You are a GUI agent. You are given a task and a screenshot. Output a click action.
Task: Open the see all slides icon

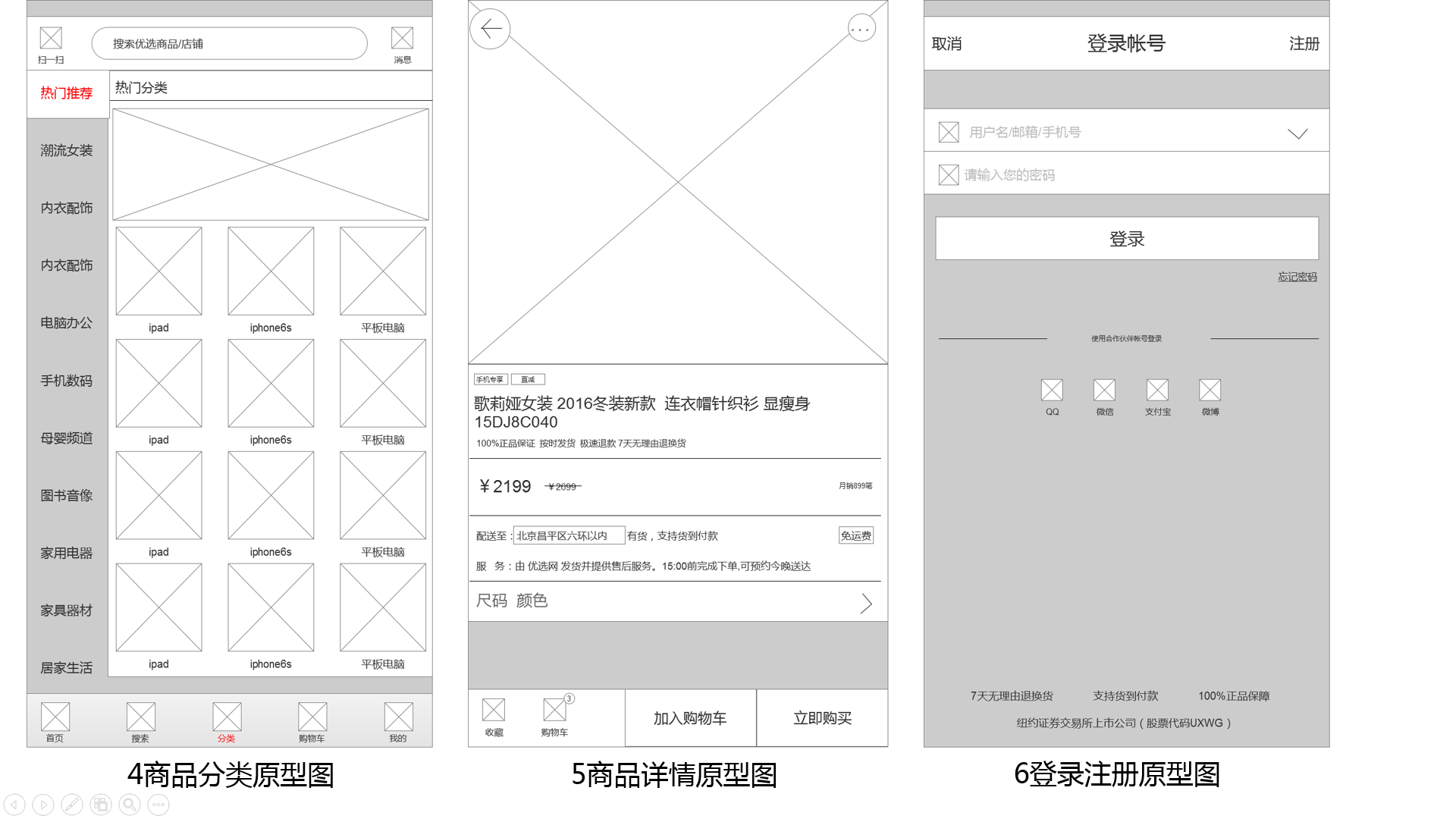(101, 805)
